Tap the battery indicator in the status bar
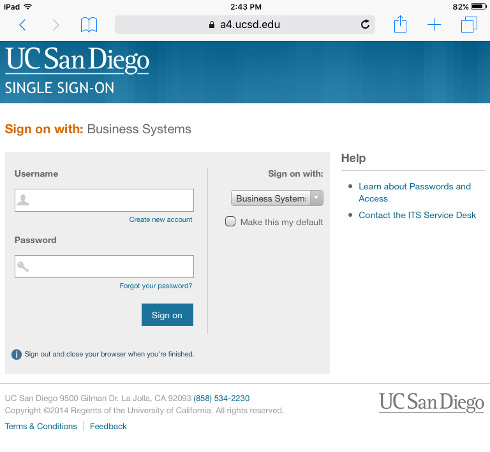 point(479,6)
